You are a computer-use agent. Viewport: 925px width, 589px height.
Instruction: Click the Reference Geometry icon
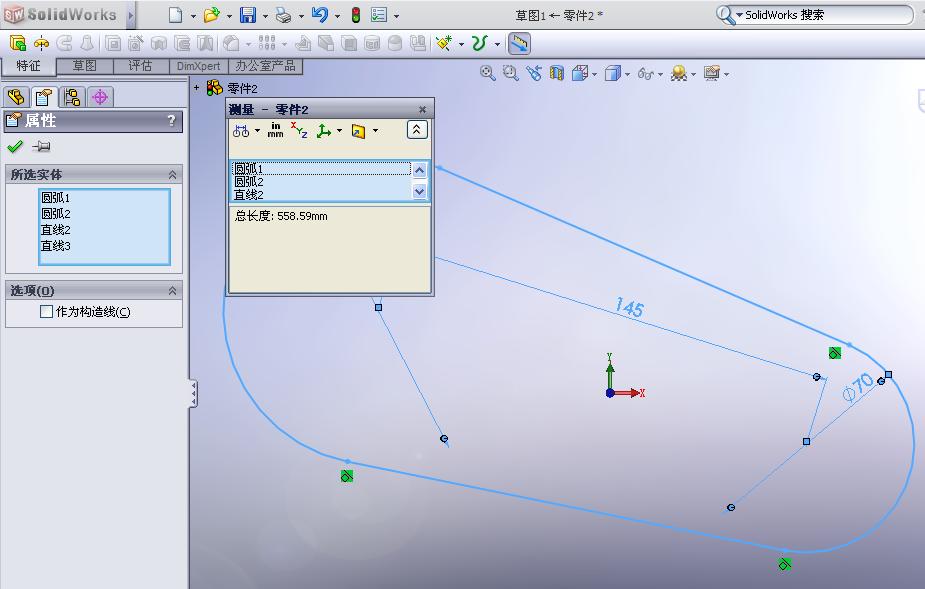point(443,43)
